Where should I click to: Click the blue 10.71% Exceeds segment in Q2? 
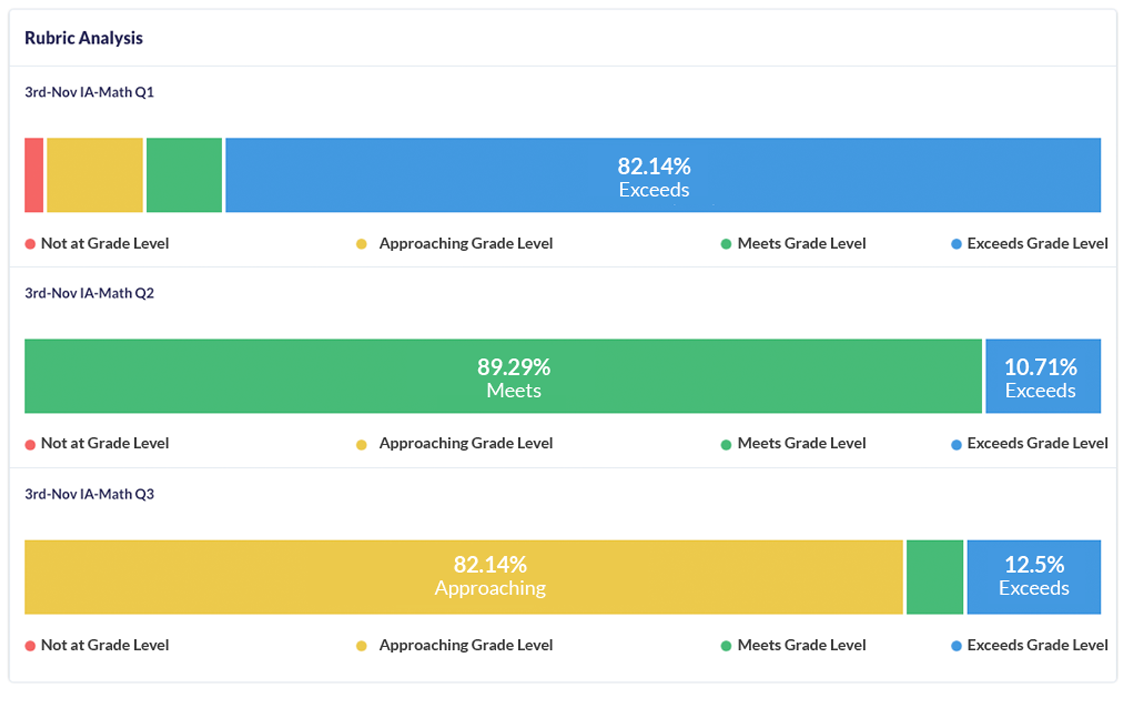click(1043, 376)
